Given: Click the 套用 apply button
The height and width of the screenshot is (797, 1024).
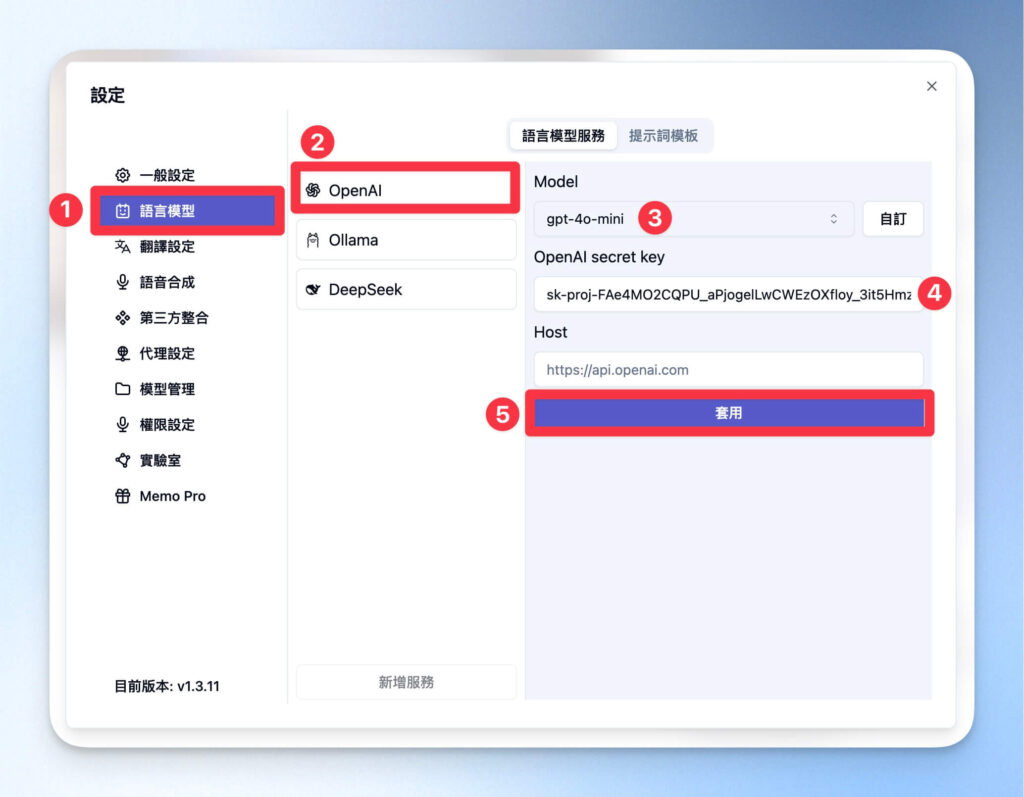Looking at the screenshot, I should tap(729, 413).
